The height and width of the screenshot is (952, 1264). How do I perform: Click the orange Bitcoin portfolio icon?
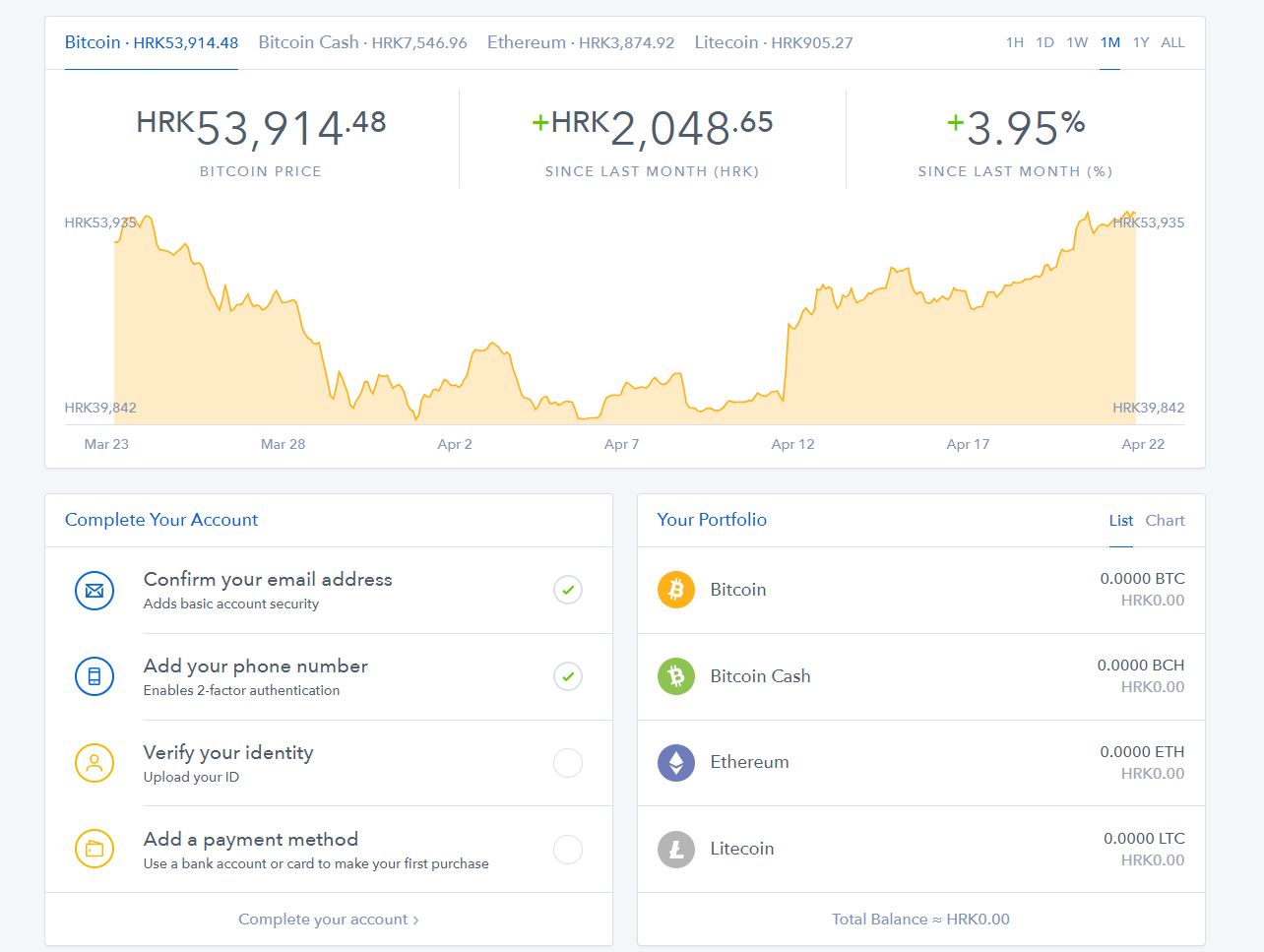point(675,590)
